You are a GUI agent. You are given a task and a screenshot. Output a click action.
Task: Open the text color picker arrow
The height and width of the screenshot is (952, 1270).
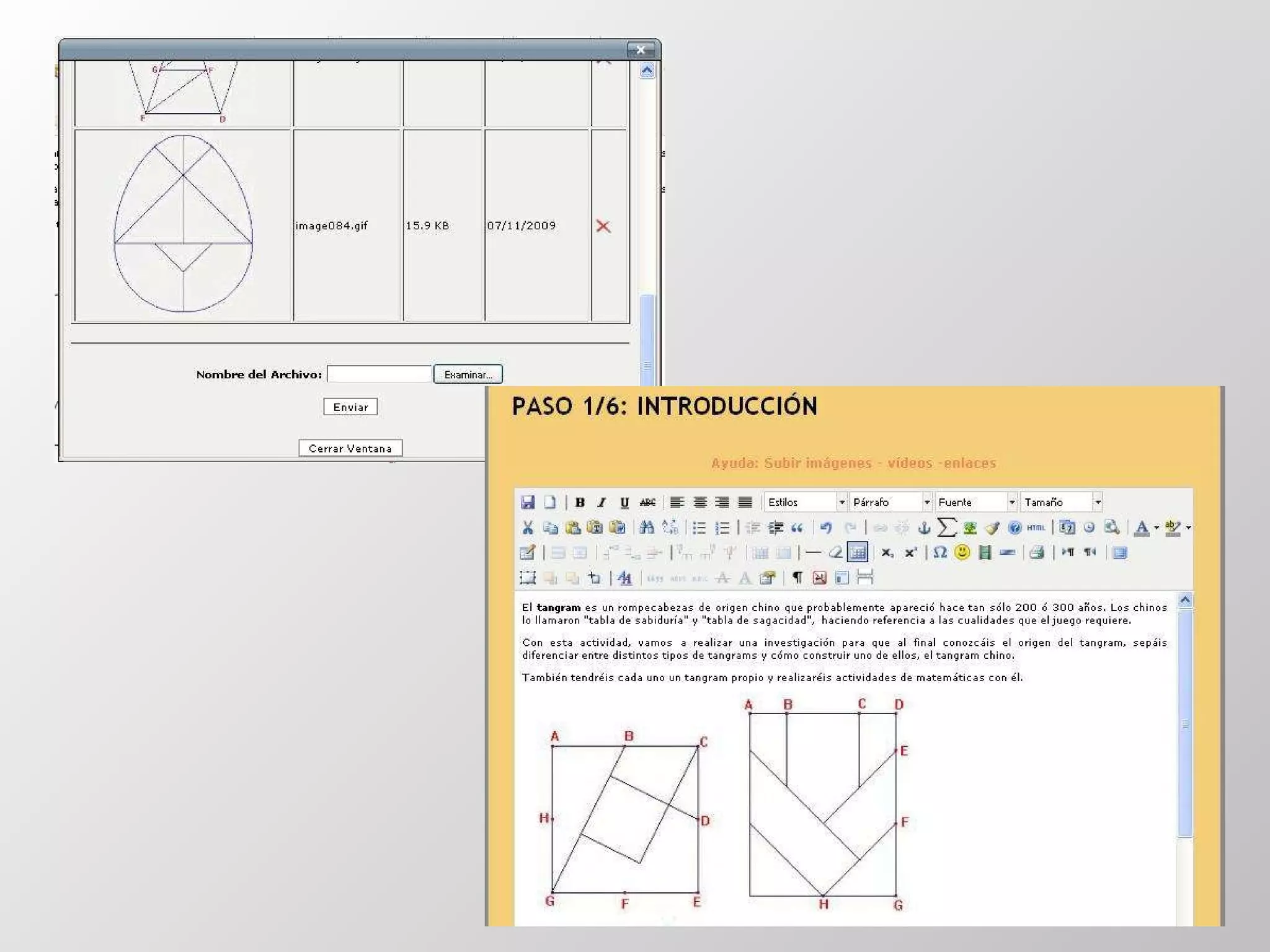click(1157, 528)
